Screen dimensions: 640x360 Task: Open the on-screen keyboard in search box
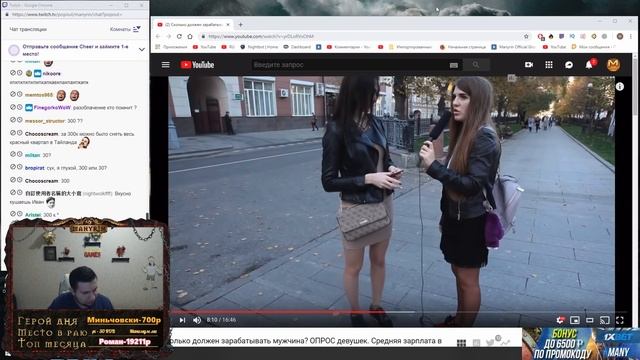tap(453, 65)
